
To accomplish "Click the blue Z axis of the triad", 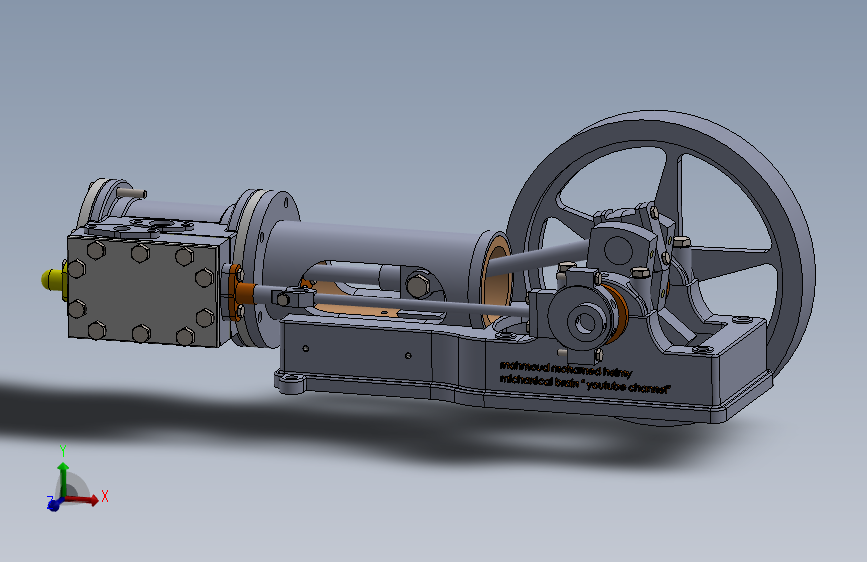I will coord(54,504).
